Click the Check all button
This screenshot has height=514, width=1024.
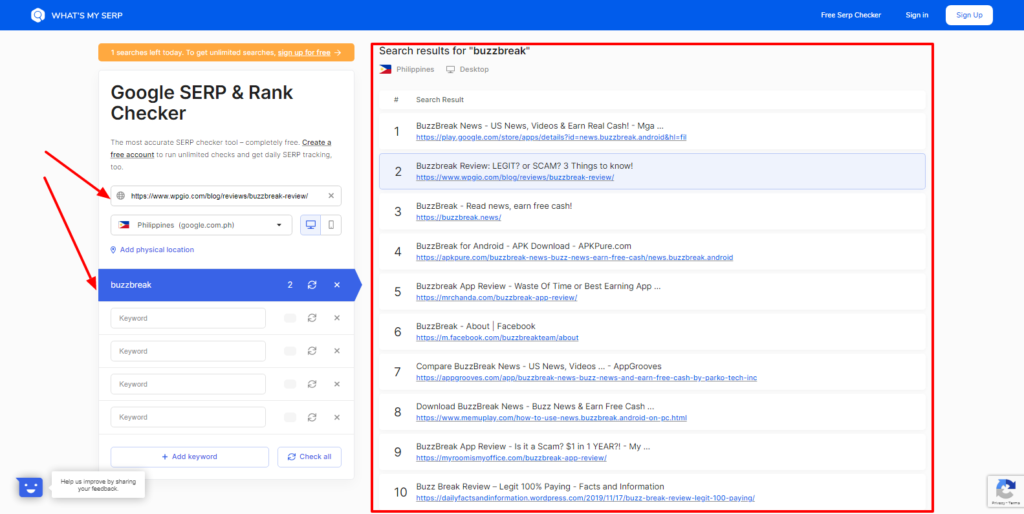point(310,457)
